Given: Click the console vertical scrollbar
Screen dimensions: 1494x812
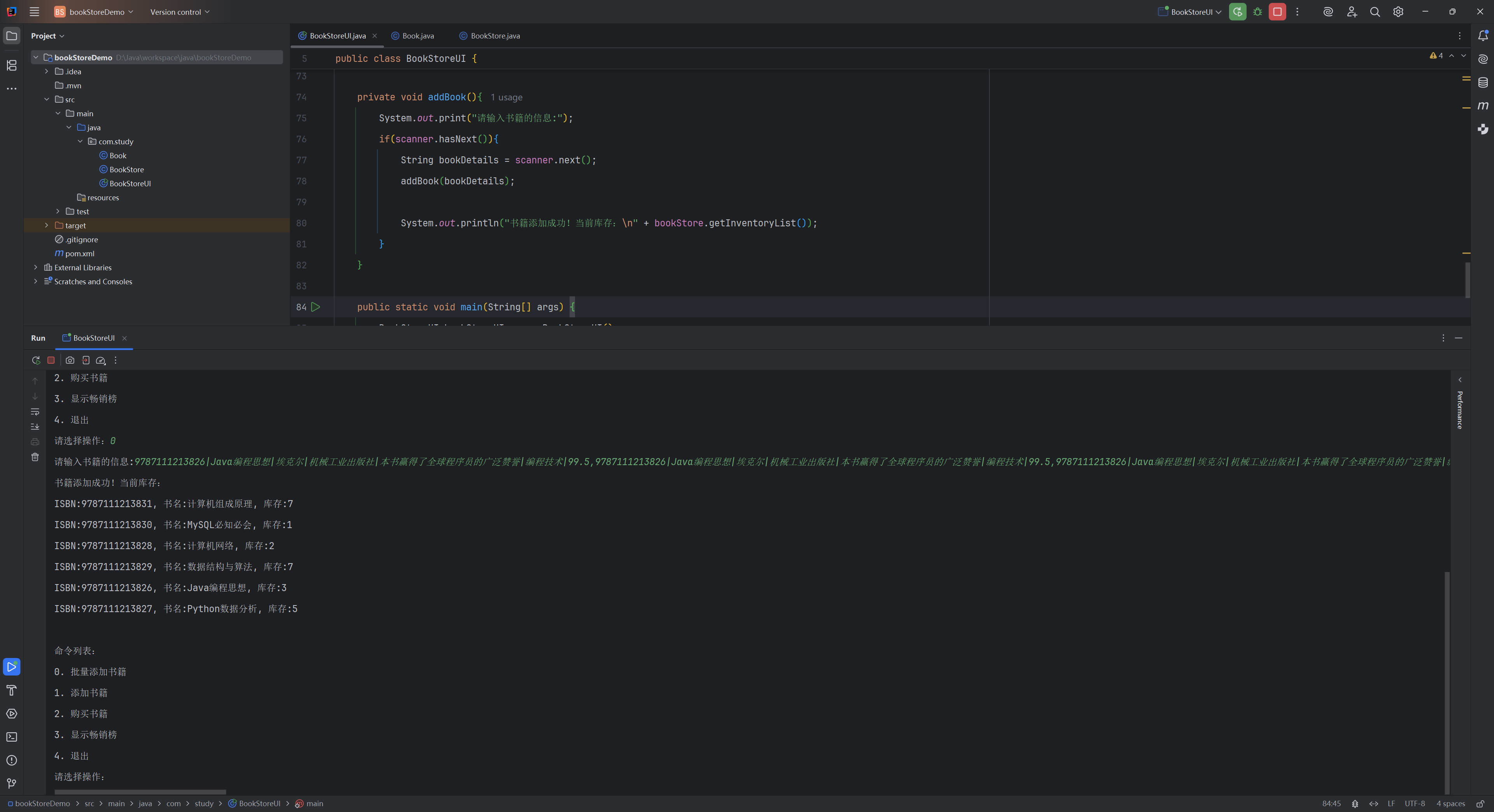Looking at the screenshot, I should coord(1447,682).
